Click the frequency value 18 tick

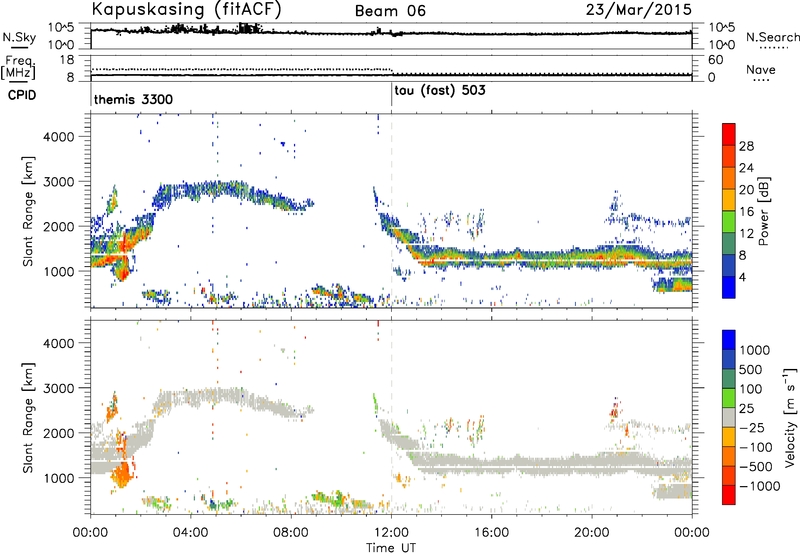pos(68,60)
